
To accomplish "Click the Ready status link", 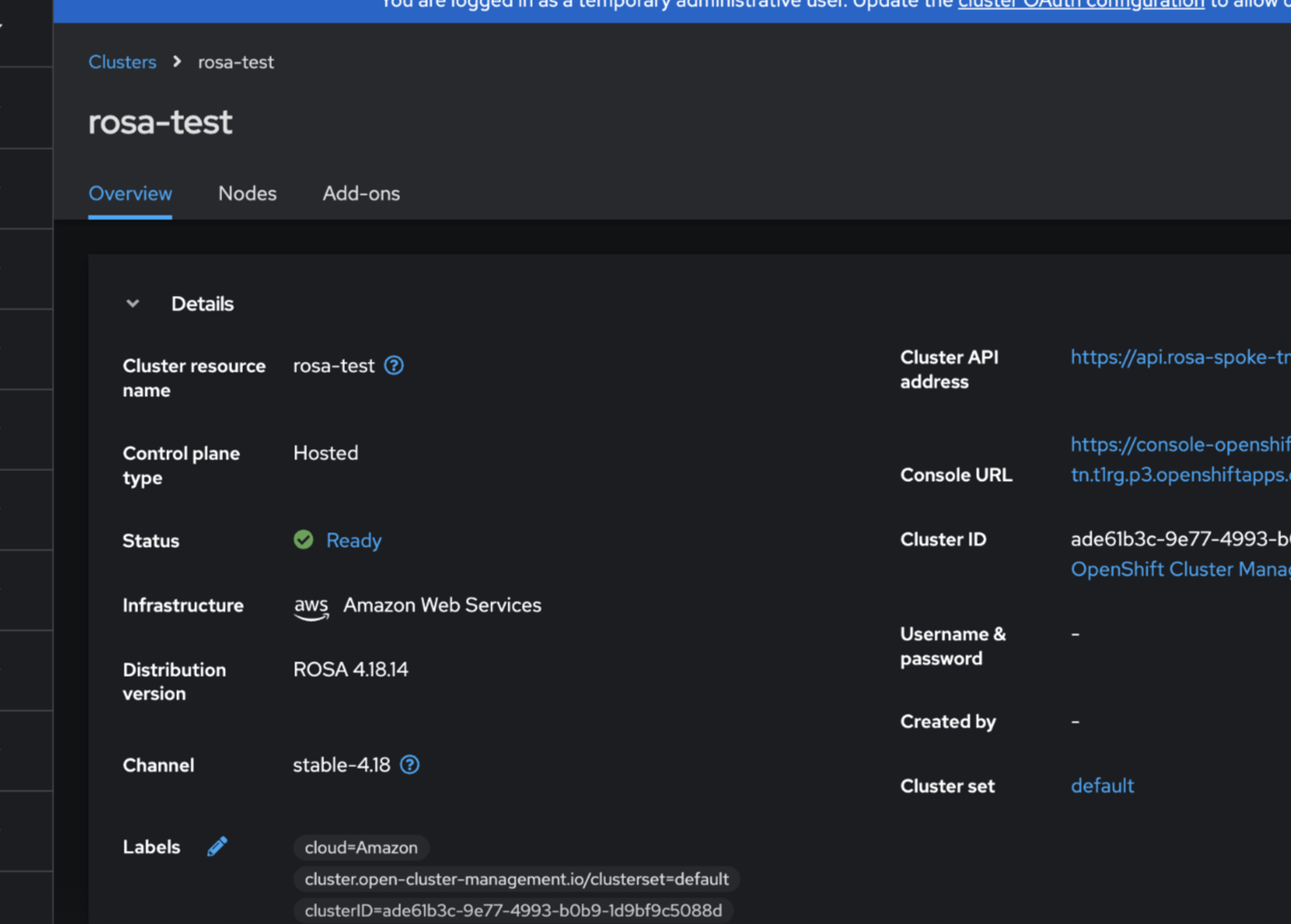I will 354,541.
